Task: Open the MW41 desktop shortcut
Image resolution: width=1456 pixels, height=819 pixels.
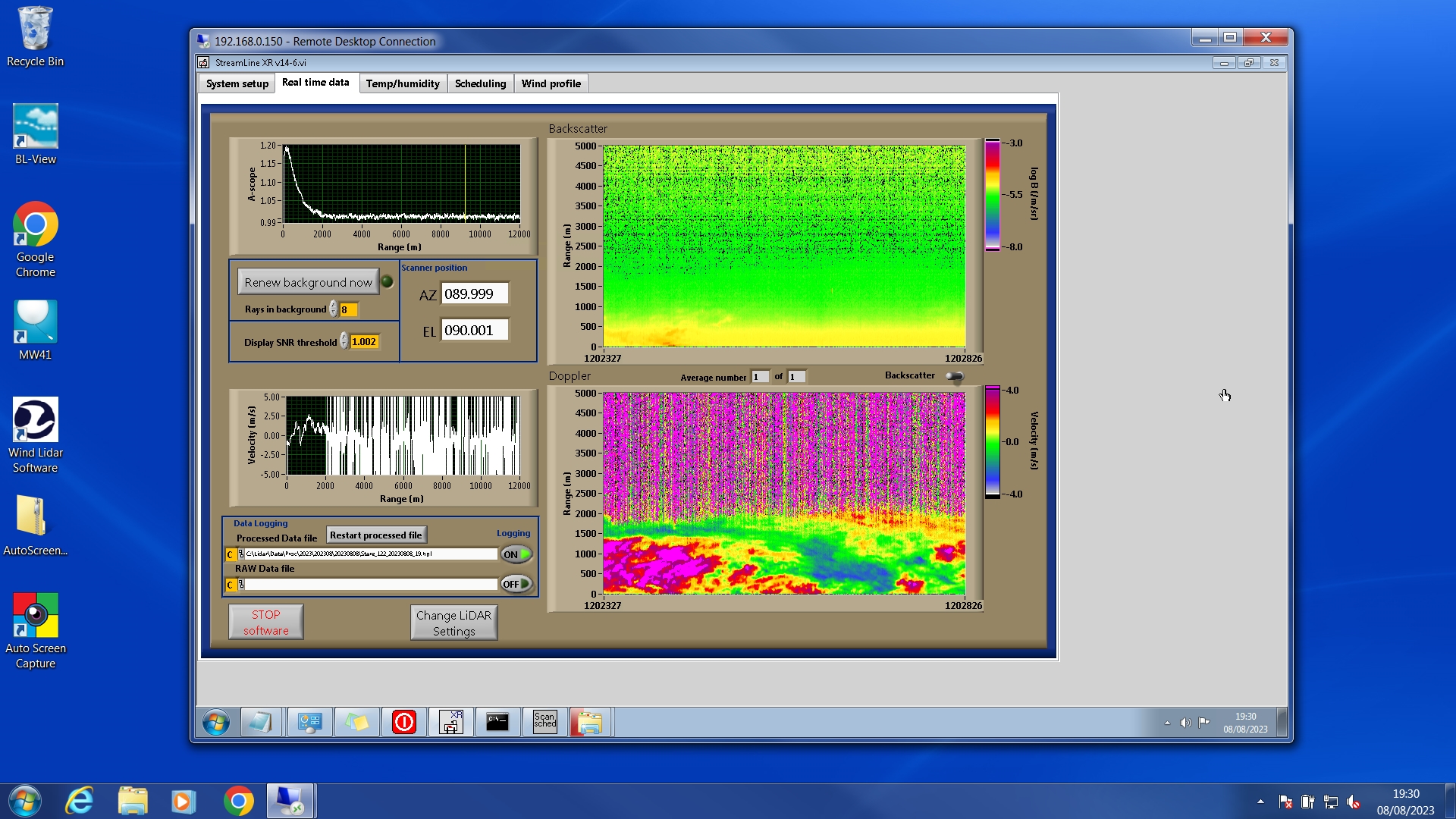Action: [x=35, y=330]
